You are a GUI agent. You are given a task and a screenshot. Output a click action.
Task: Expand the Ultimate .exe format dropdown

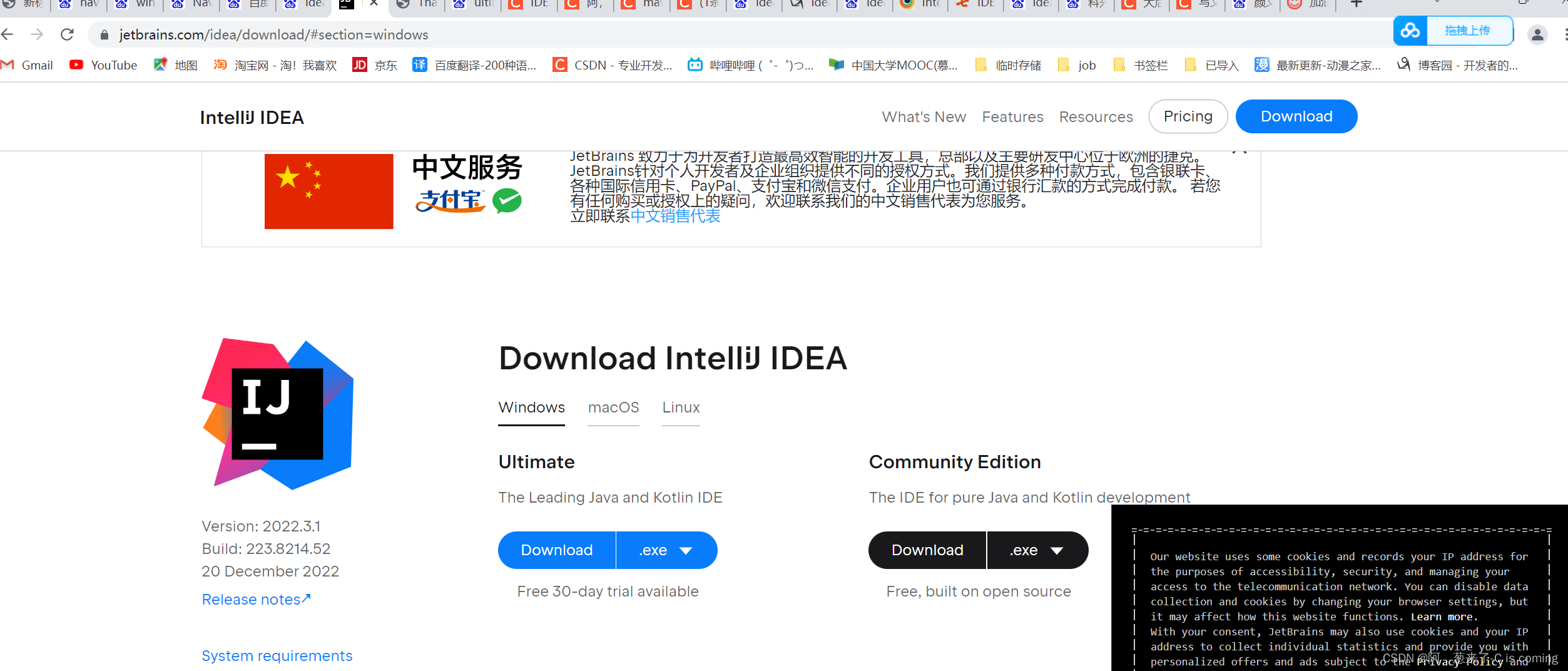[666, 550]
